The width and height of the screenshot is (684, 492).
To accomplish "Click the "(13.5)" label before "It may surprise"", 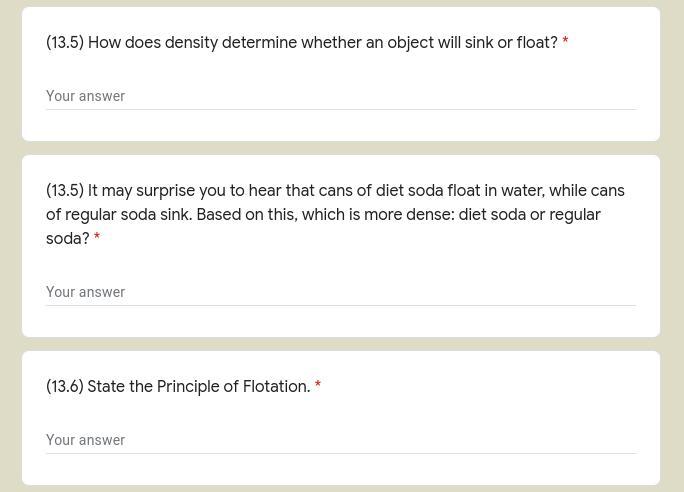I will 65,191.
